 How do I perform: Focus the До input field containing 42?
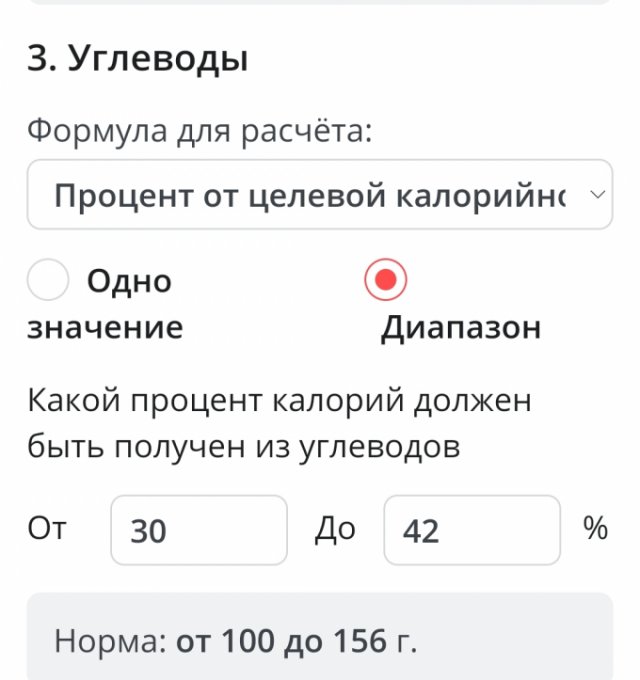[472, 530]
